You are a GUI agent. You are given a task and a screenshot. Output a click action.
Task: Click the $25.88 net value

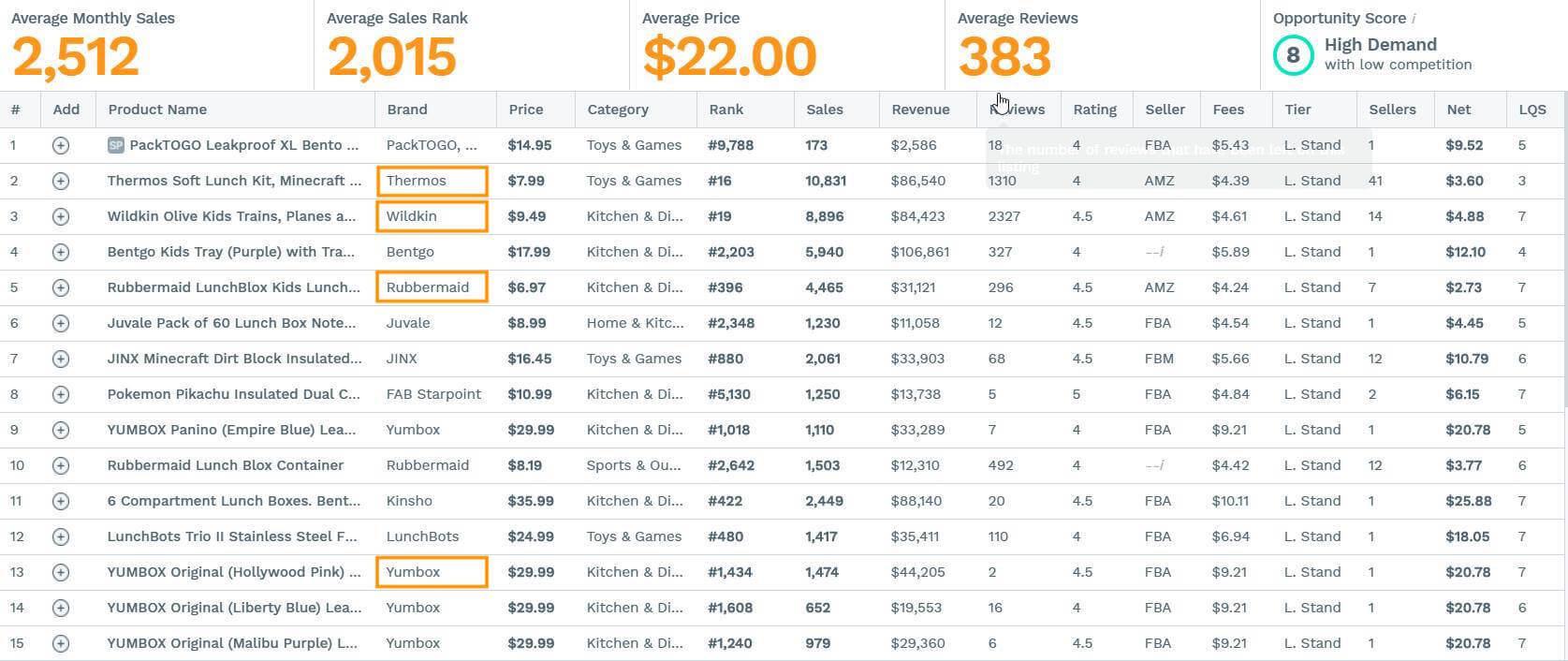1469,501
